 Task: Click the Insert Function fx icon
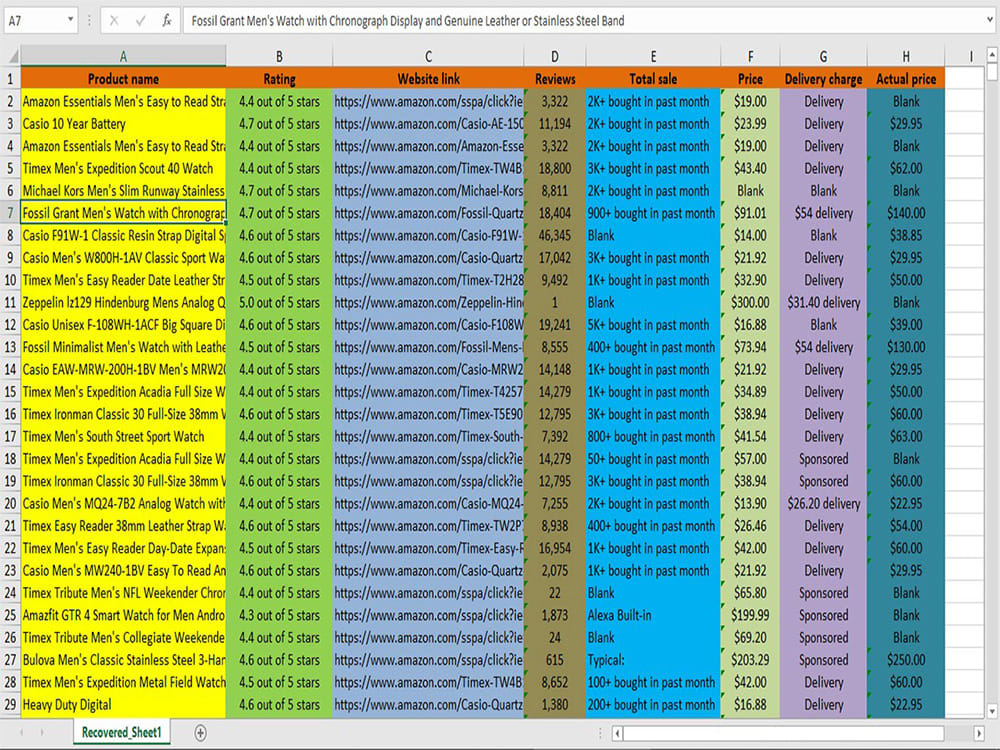pyautogui.click(x=166, y=21)
